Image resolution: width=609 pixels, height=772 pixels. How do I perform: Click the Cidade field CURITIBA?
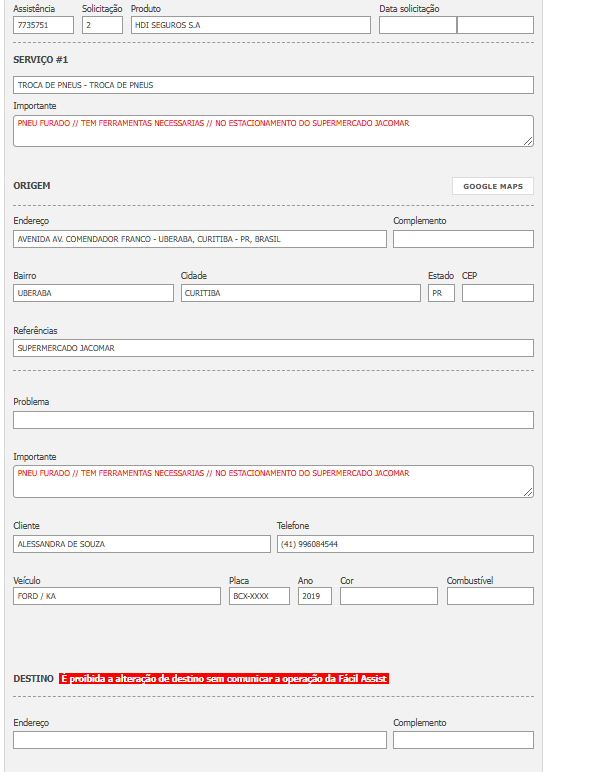[301, 293]
